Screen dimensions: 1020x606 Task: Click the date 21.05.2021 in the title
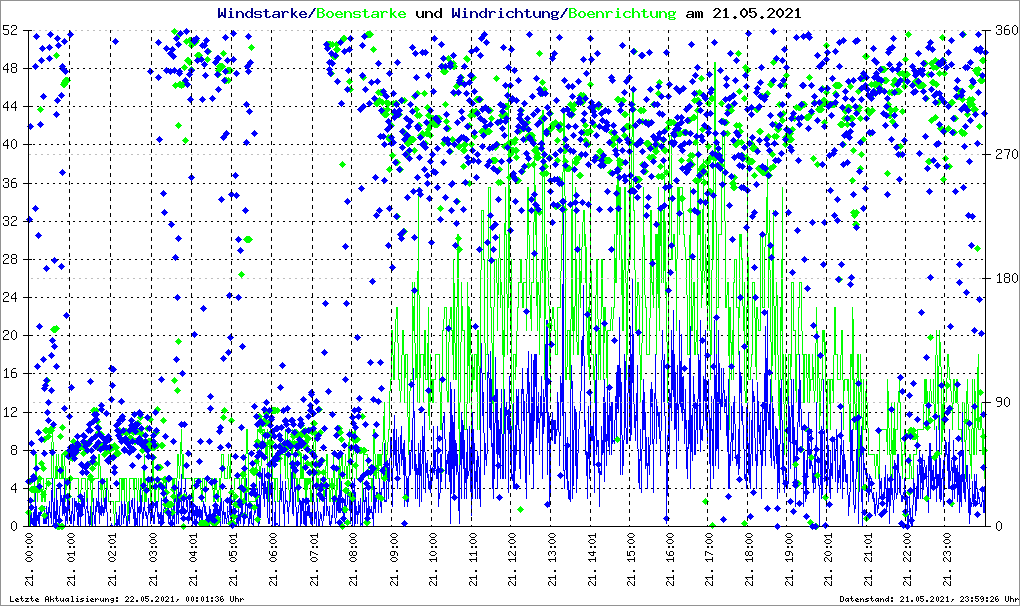pyautogui.click(x=756, y=13)
